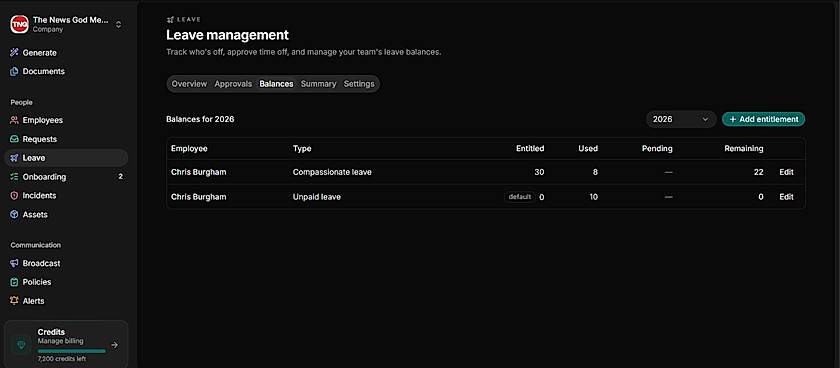The width and height of the screenshot is (840, 368).
Task: Click the Balances for 2026 heading
Action: [200, 119]
